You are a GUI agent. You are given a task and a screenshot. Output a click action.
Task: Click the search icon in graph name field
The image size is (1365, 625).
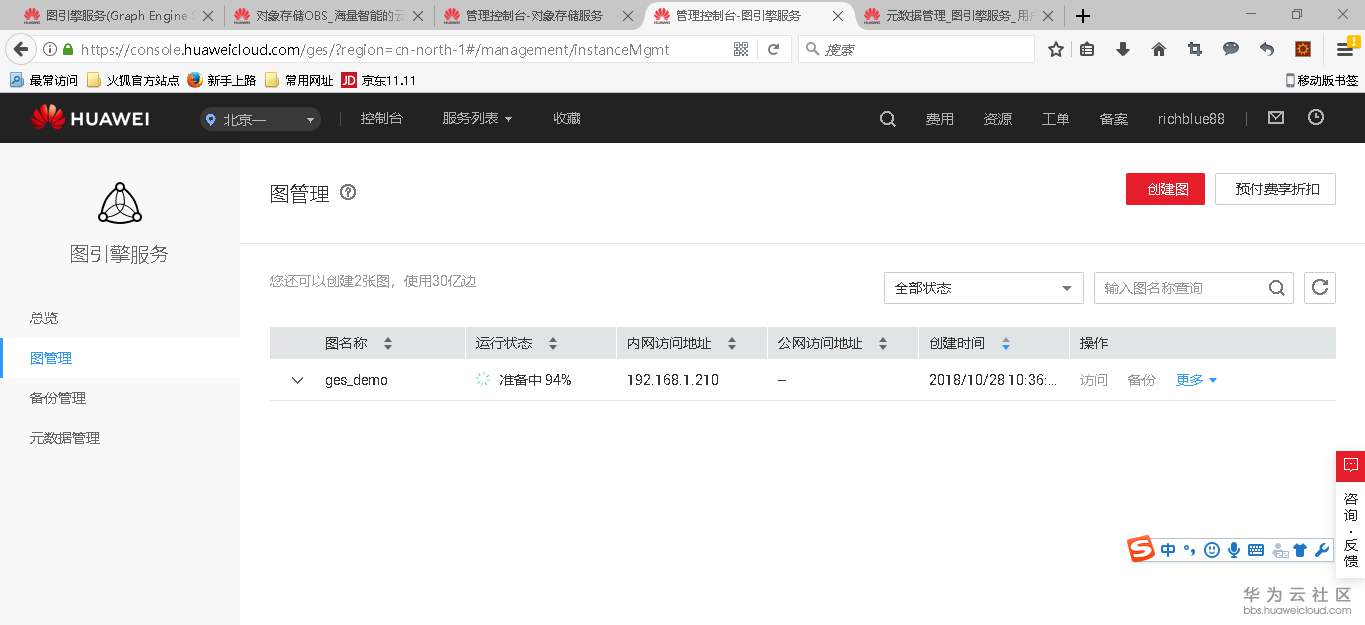pyautogui.click(x=1277, y=288)
